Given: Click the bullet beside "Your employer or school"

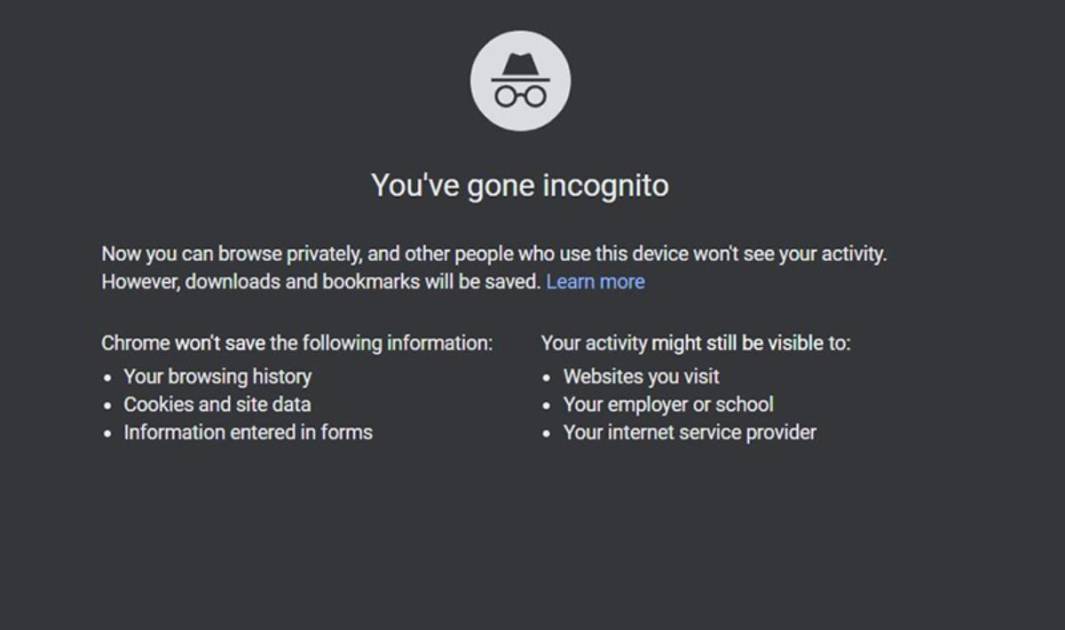Looking at the screenshot, I should 547,406.
